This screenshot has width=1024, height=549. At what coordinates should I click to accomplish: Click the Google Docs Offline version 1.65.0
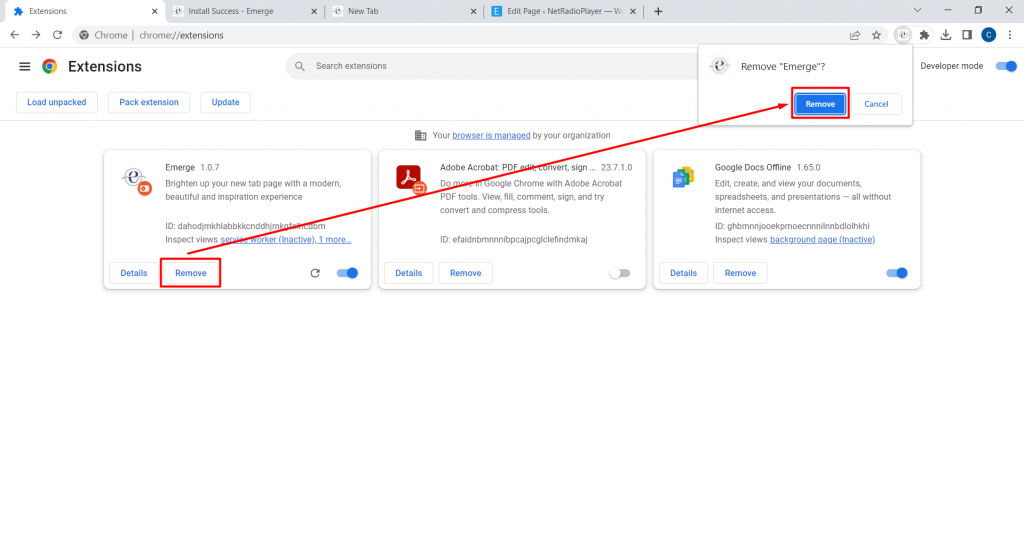click(808, 168)
